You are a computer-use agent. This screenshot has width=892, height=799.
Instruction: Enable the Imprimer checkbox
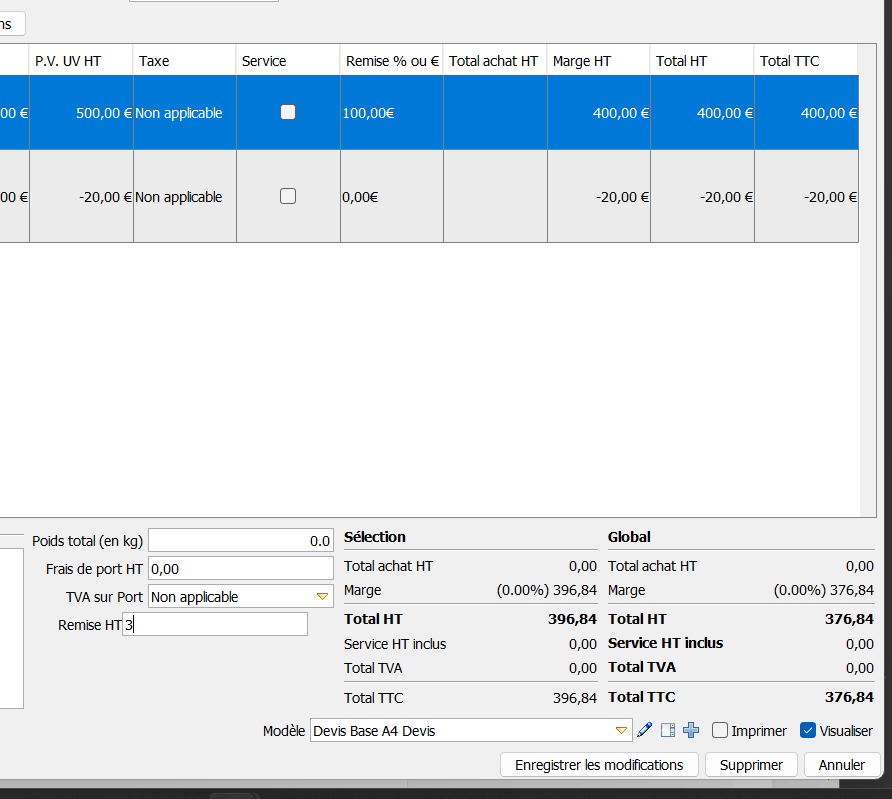tap(720, 730)
